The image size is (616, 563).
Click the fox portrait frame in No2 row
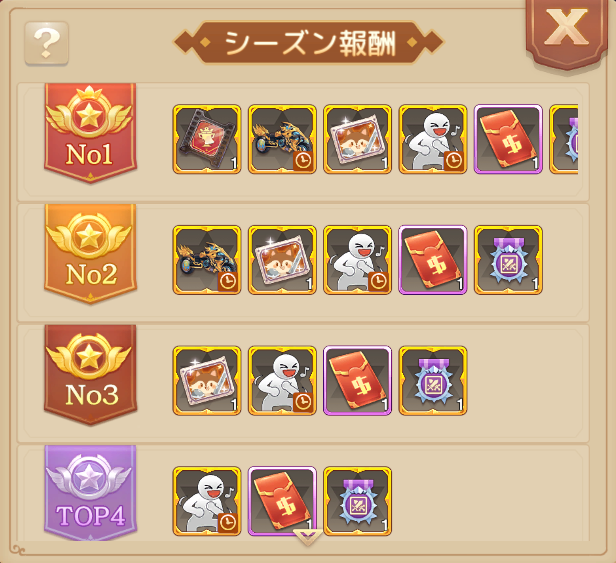click(x=282, y=260)
